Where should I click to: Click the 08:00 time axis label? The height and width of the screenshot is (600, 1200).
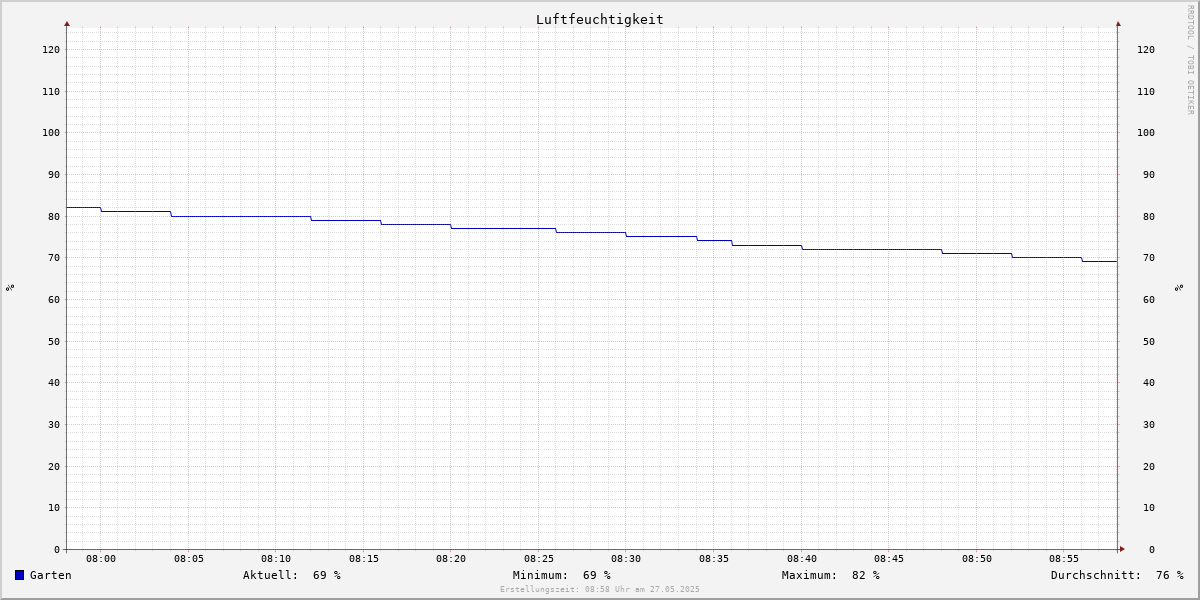point(101,558)
